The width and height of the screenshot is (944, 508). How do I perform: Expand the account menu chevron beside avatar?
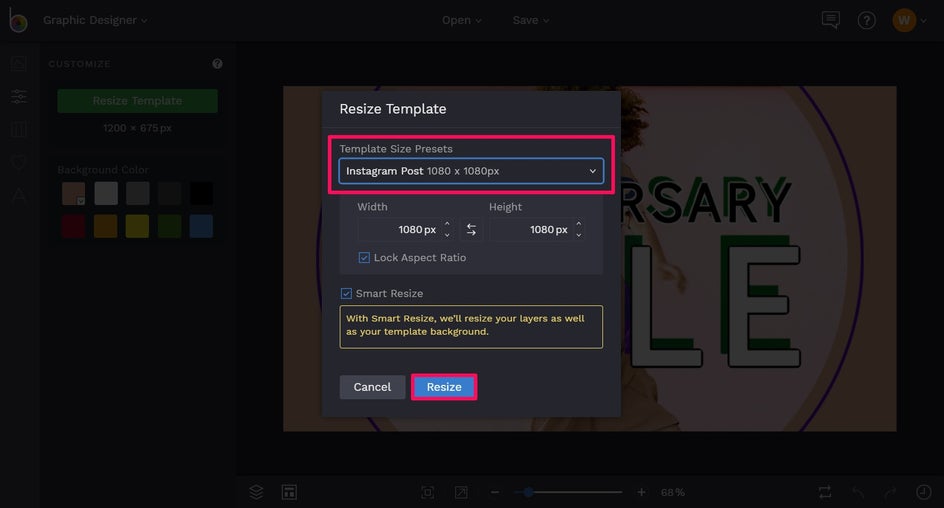point(924,21)
